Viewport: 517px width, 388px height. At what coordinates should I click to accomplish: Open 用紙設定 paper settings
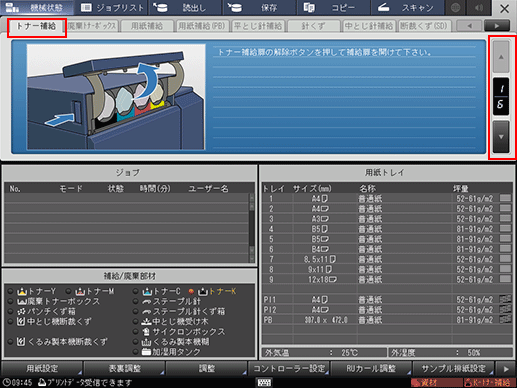pos(42,369)
